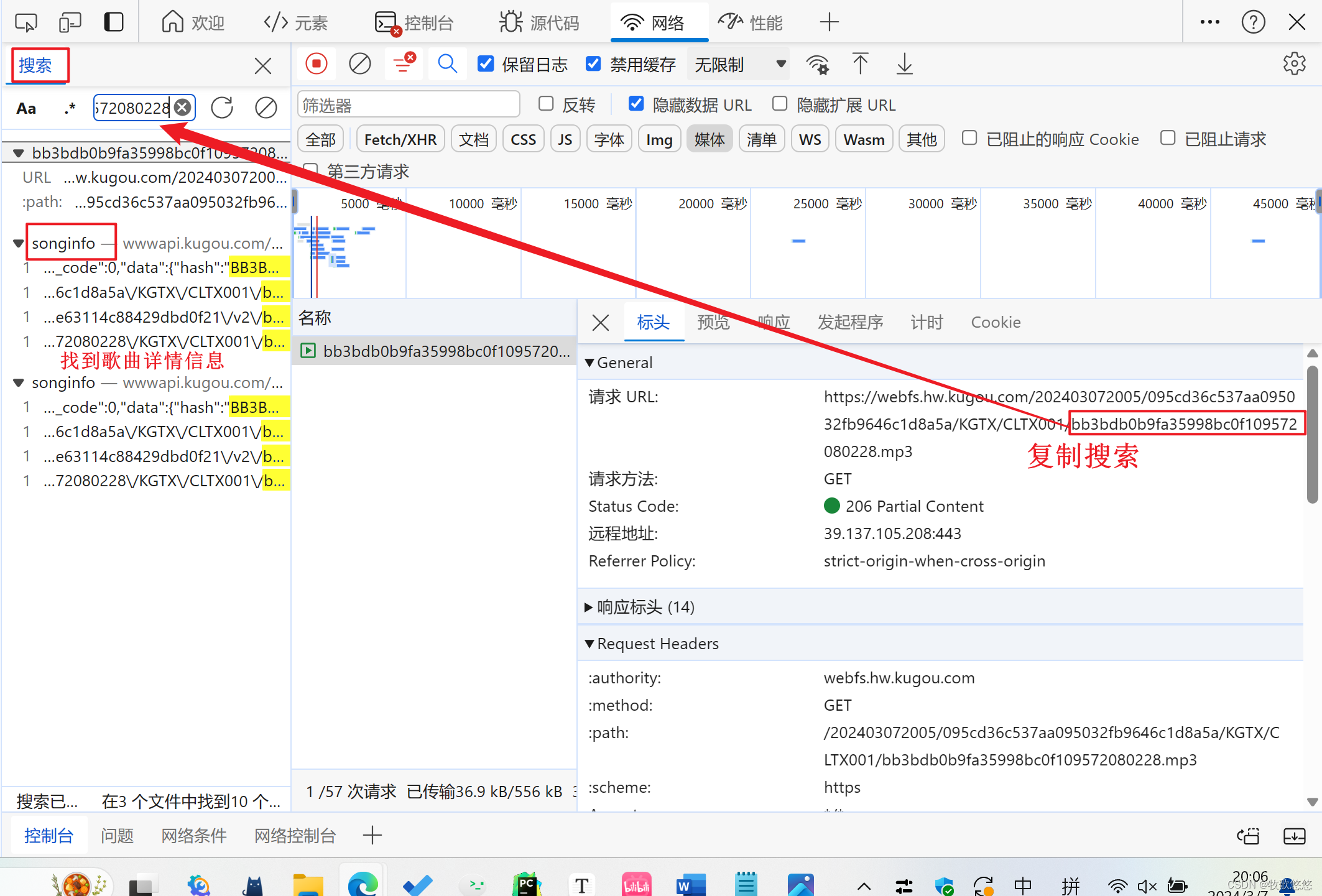Toggle Hide extension URLs (隐藏扩展 URL) checkbox
1322x896 pixels.
click(780, 103)
